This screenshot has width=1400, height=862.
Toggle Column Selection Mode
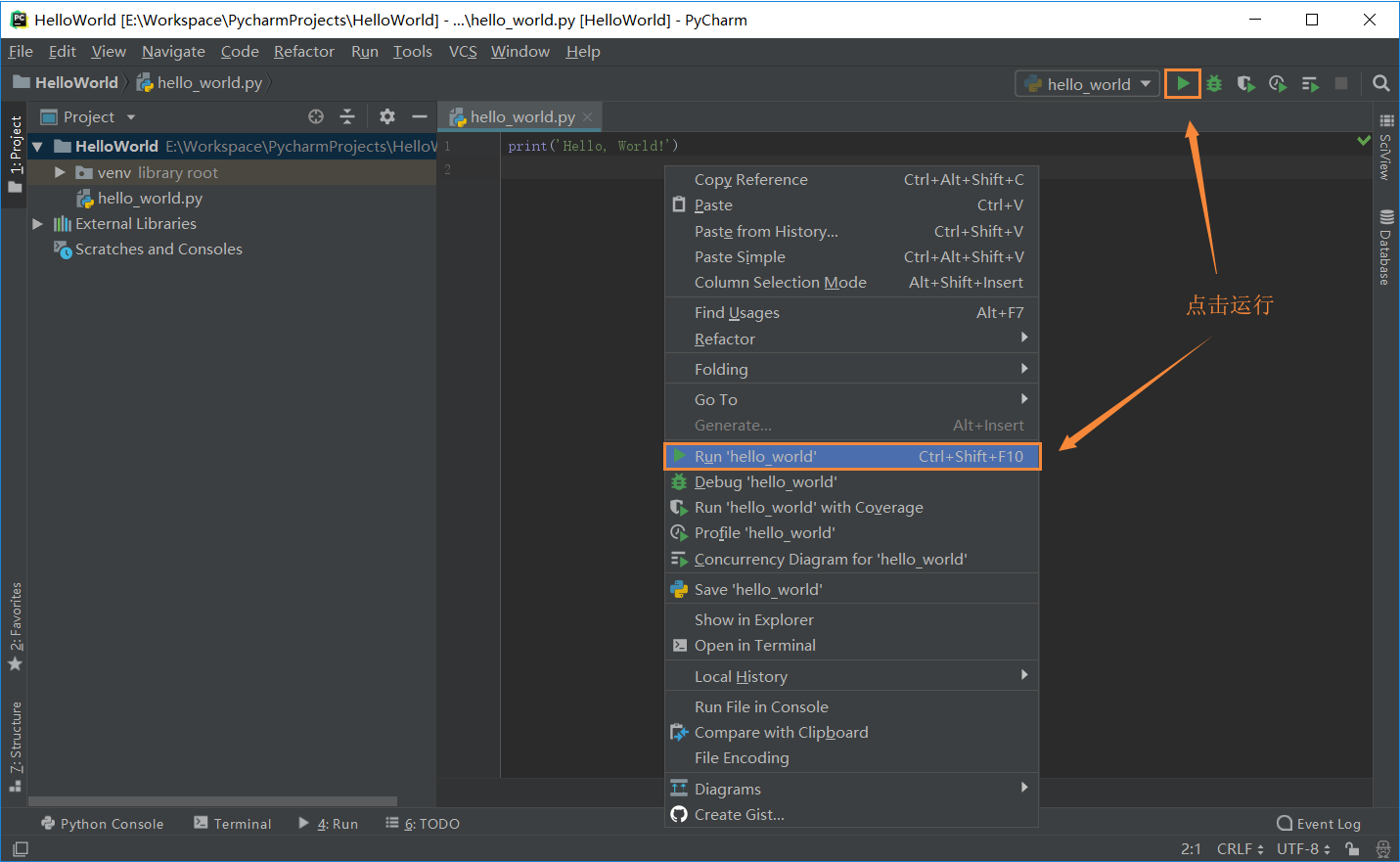pos(851,282)
